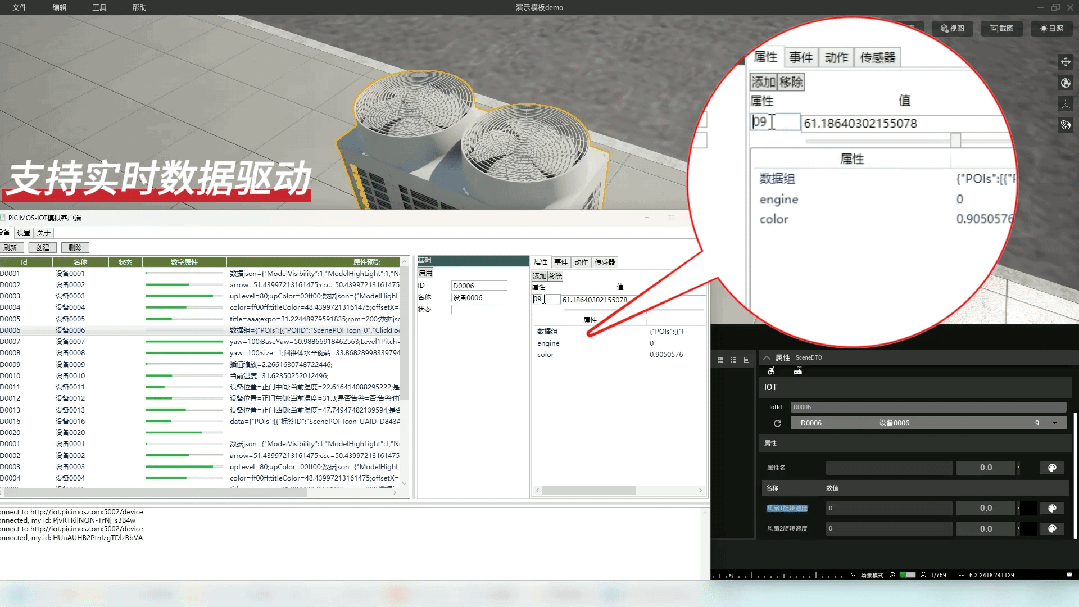Click the list view icon in the dark panel header
The height and width of the screenshot is (607, 1079).
[x=734, y=360]
